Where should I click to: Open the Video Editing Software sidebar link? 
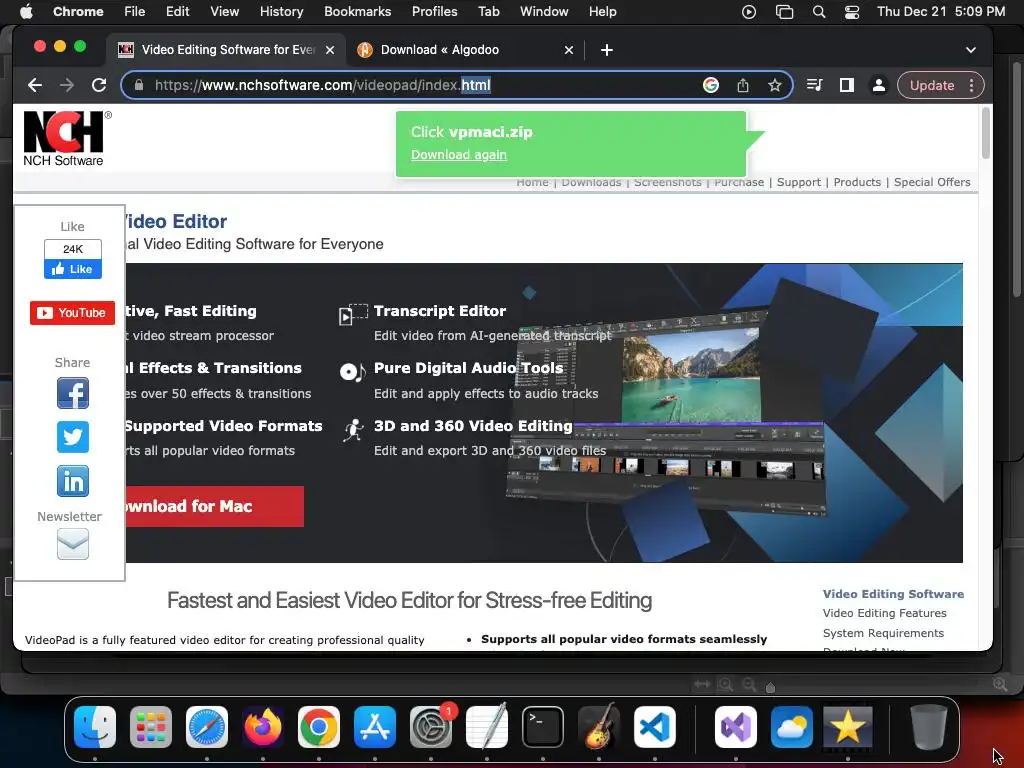(x=893, y=594)
